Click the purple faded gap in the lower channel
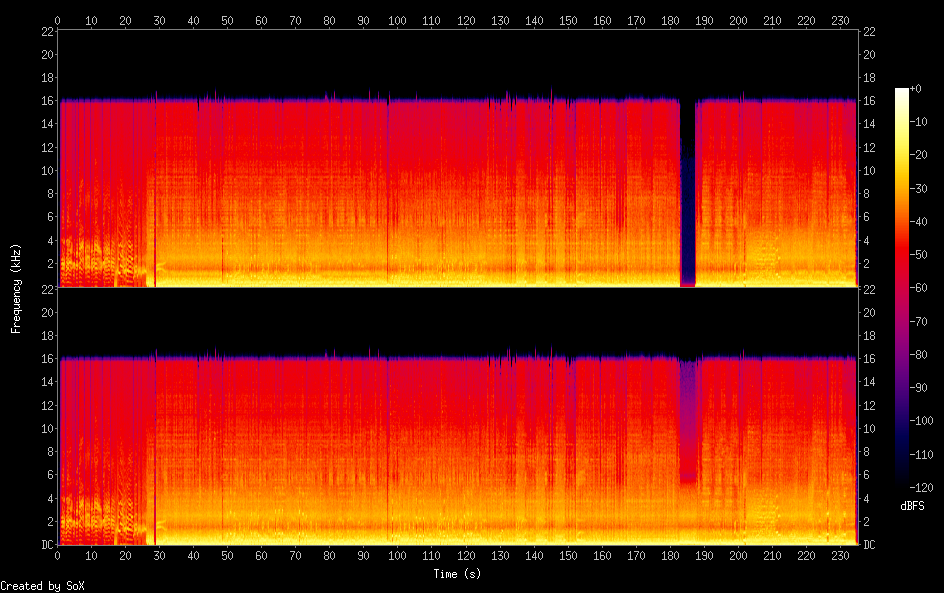Screen dimensions: 944x593 pos(688,420)
